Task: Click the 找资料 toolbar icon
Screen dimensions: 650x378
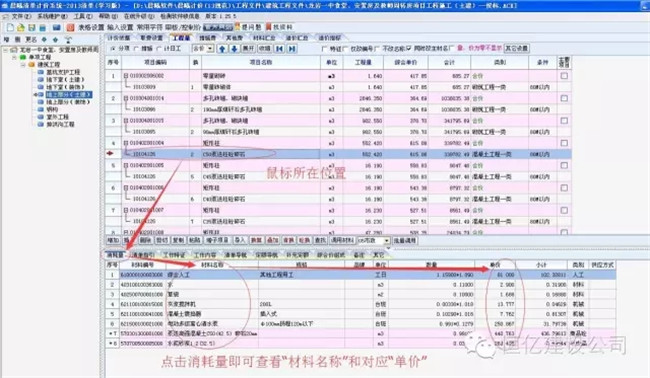Action: (279, 27)
